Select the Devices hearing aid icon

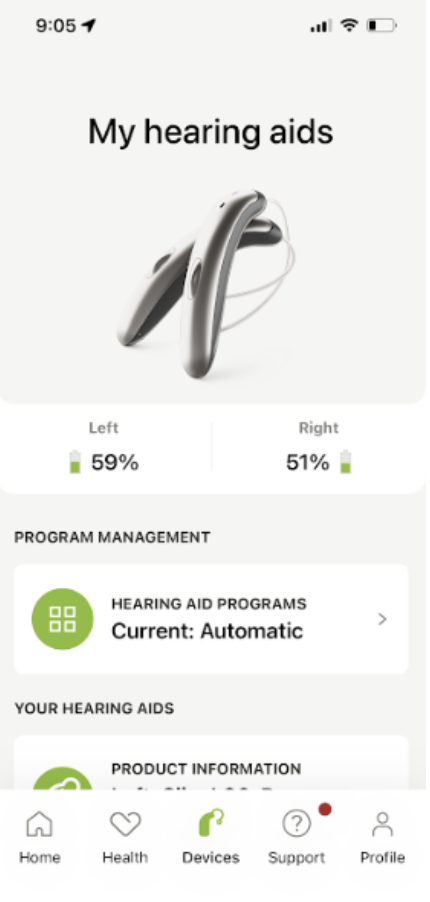pyautogui.click(x=211, y=823)
